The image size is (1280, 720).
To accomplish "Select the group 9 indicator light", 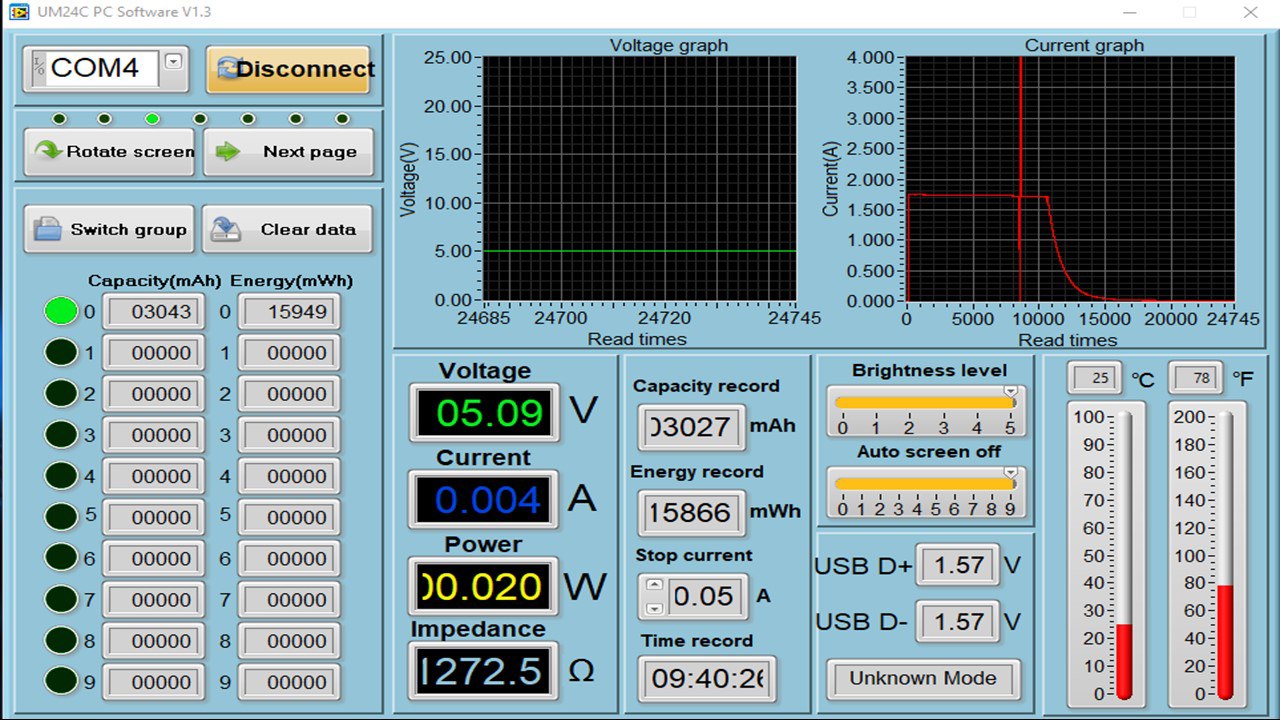I will pyautogui.click(x=61, y=682).
